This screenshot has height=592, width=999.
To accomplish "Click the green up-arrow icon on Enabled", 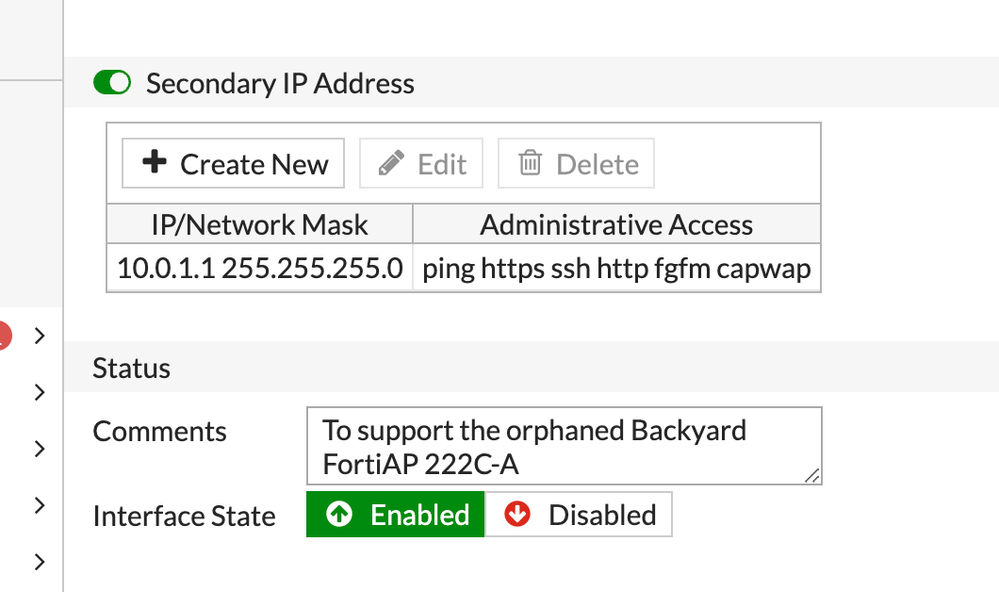I will click(x=340, y=515).
